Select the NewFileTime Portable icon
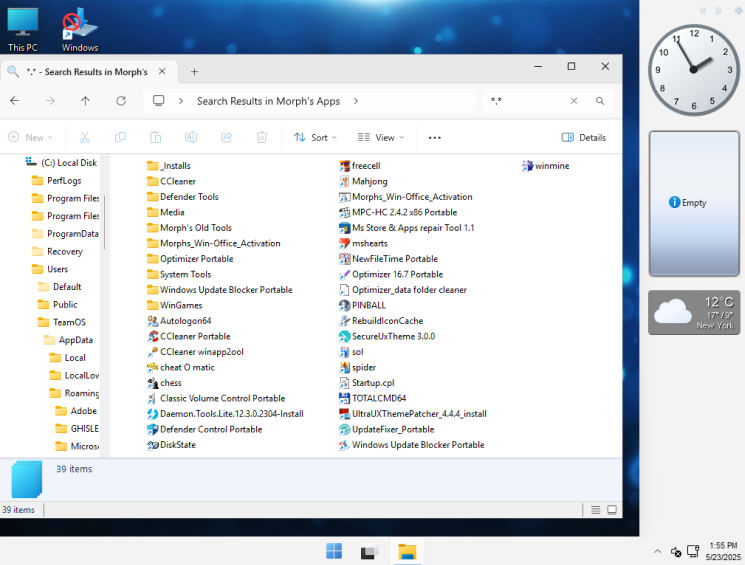The width and height of the screenshot is (745, 565). (x=344, y=259)
